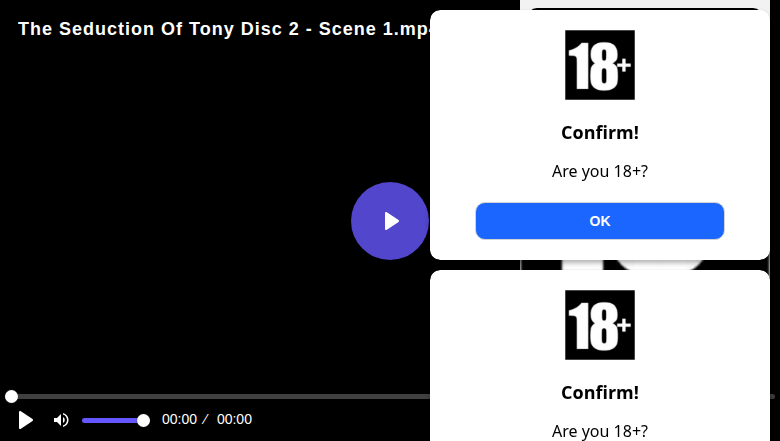Click 'Are you 18+?' text in top dialog
Screen dimensions: 780x441
(600, 171)
